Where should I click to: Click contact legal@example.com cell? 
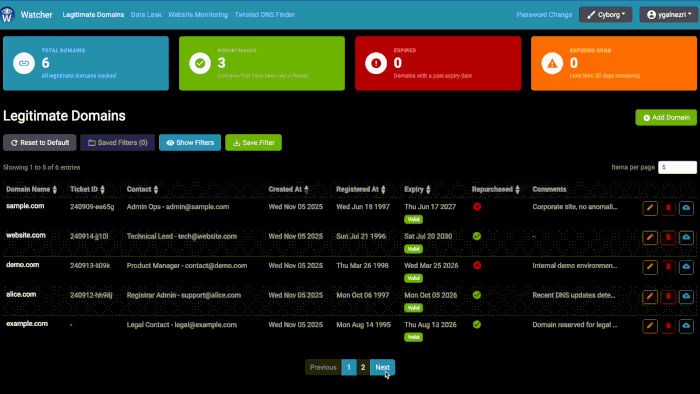point(182,324)
